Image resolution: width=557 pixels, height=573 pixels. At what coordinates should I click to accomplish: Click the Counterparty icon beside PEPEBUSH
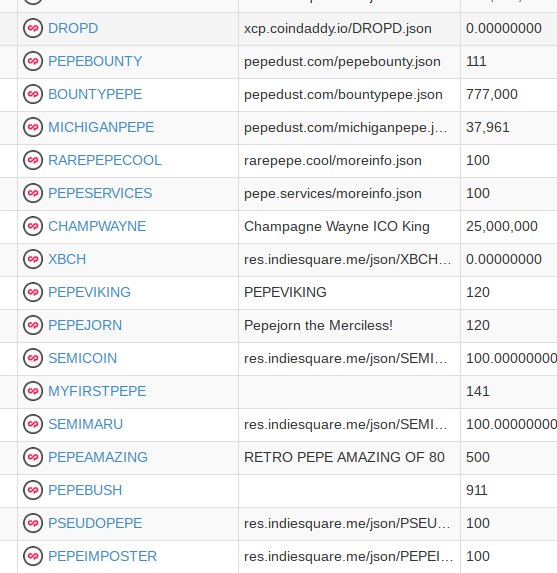33,490
